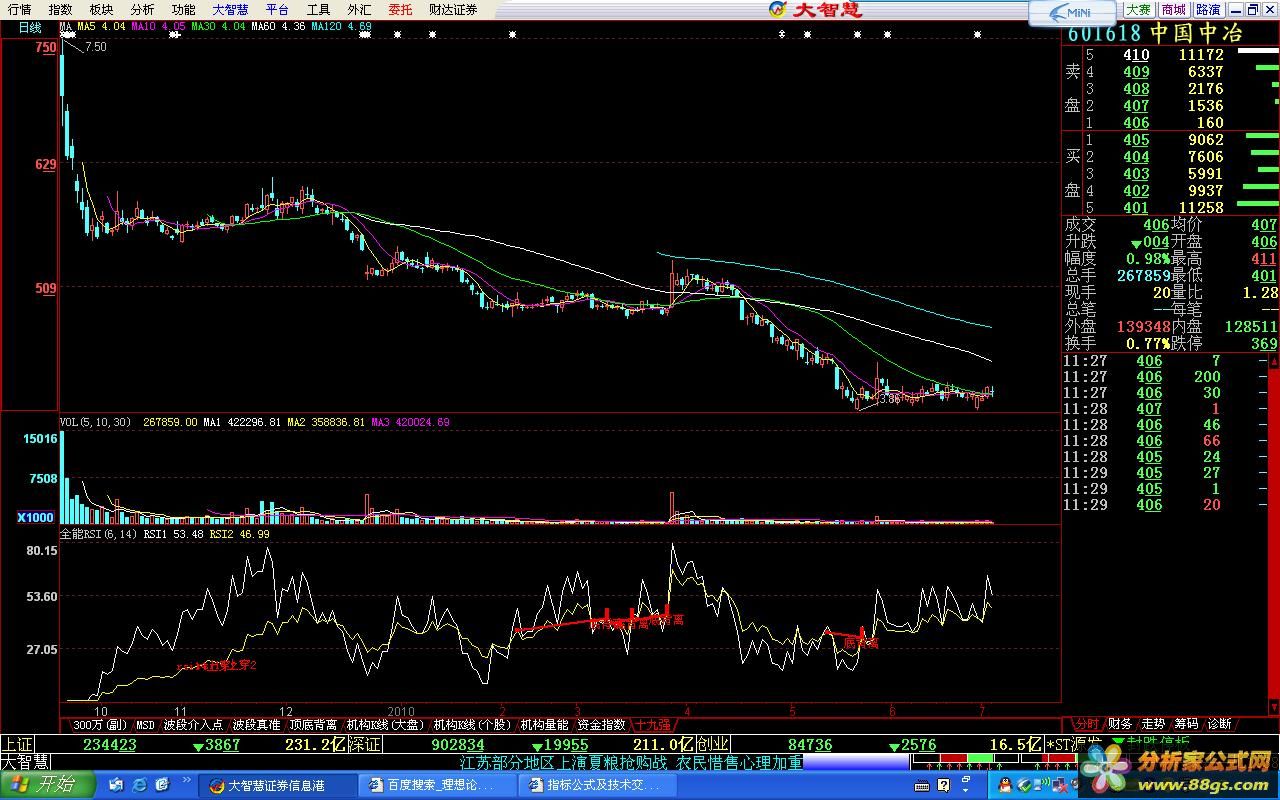Viewport: 1280px width, 800px height.
Task: Click the scrolling news ticker 江苏部分地区
Action: [x=630, y=763]
